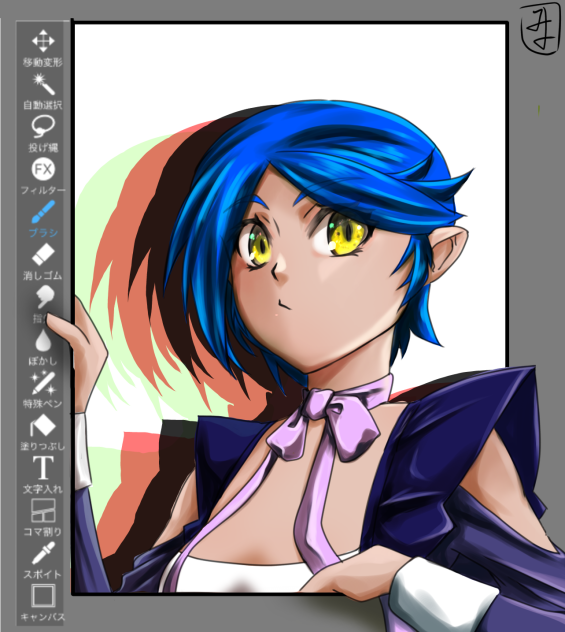Choose the 投げ縄 lasso tool
Image resolution: width=565 pixels, height=632 pixels.
(x=43, y=134)
